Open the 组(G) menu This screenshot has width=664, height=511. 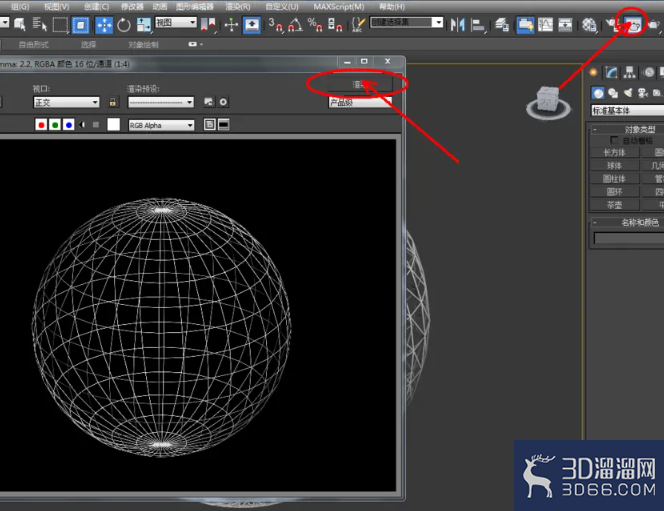(20, 6)
